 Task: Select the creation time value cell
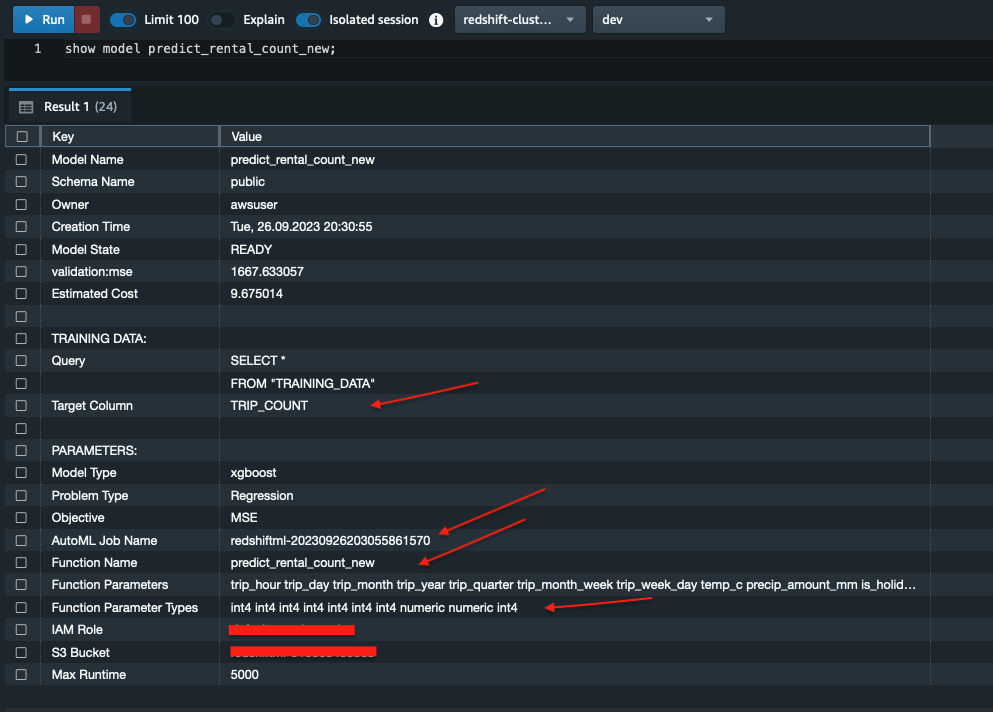301,227
